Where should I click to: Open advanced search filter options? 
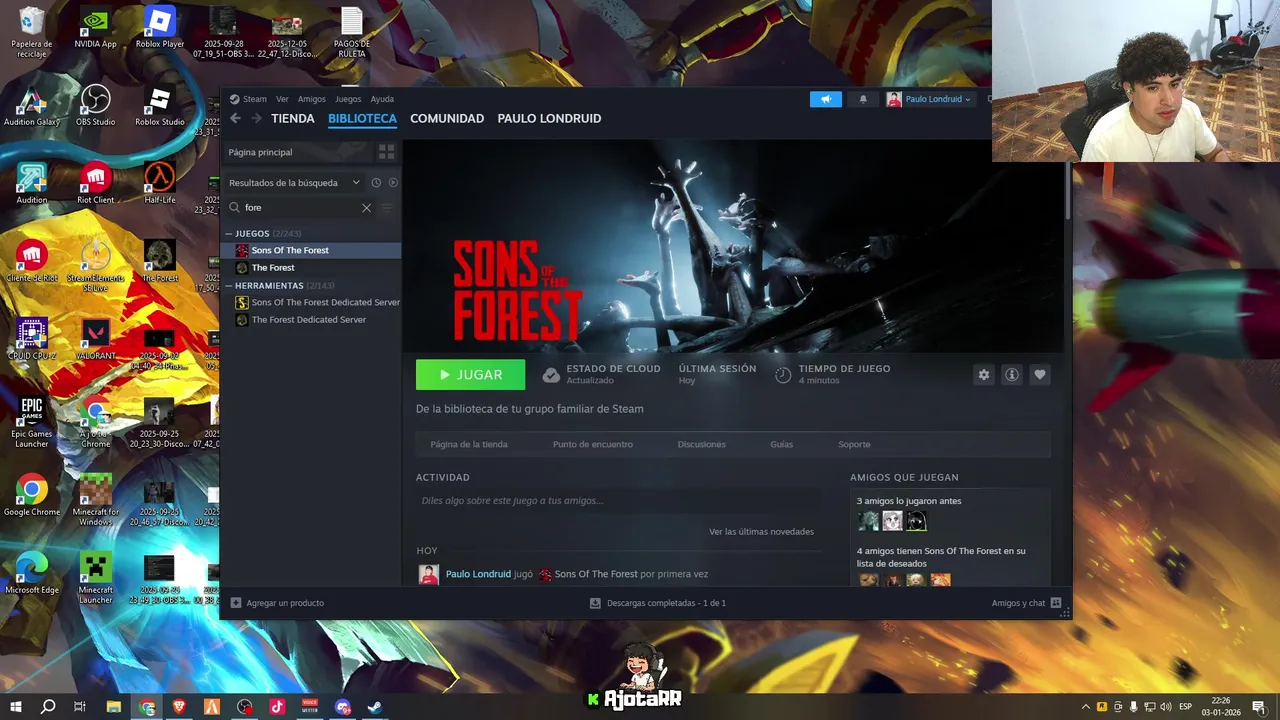point(387,208)
